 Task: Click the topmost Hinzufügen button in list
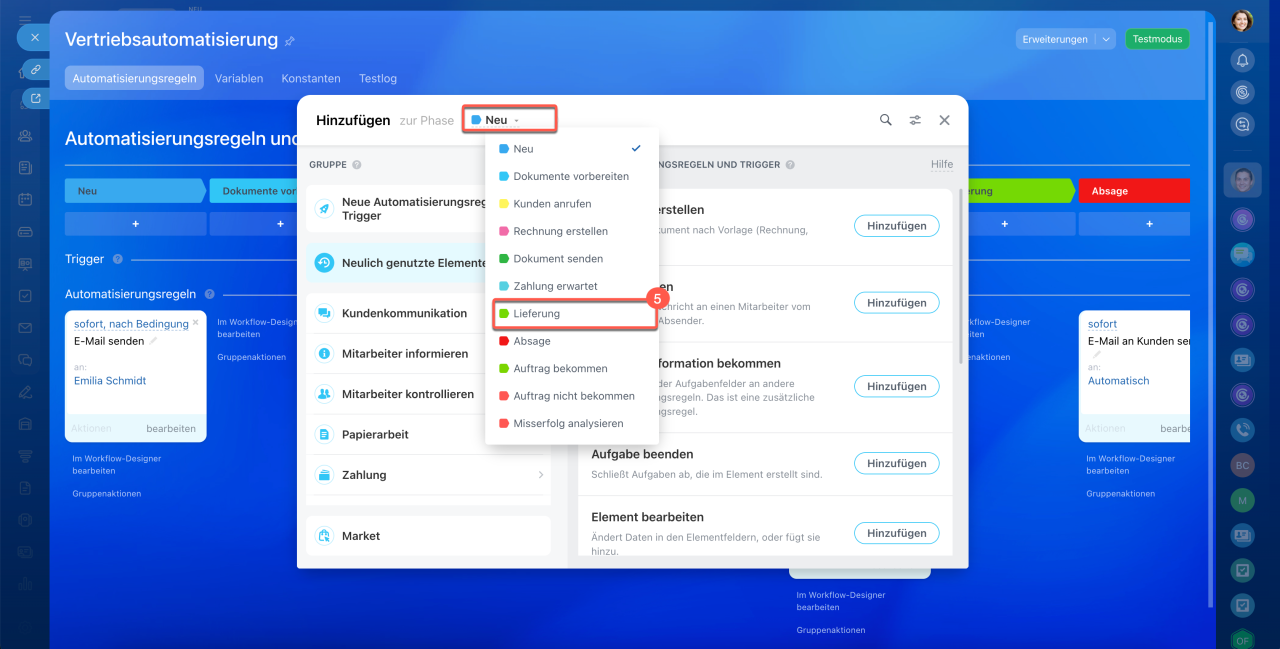[x=897, y=226]
